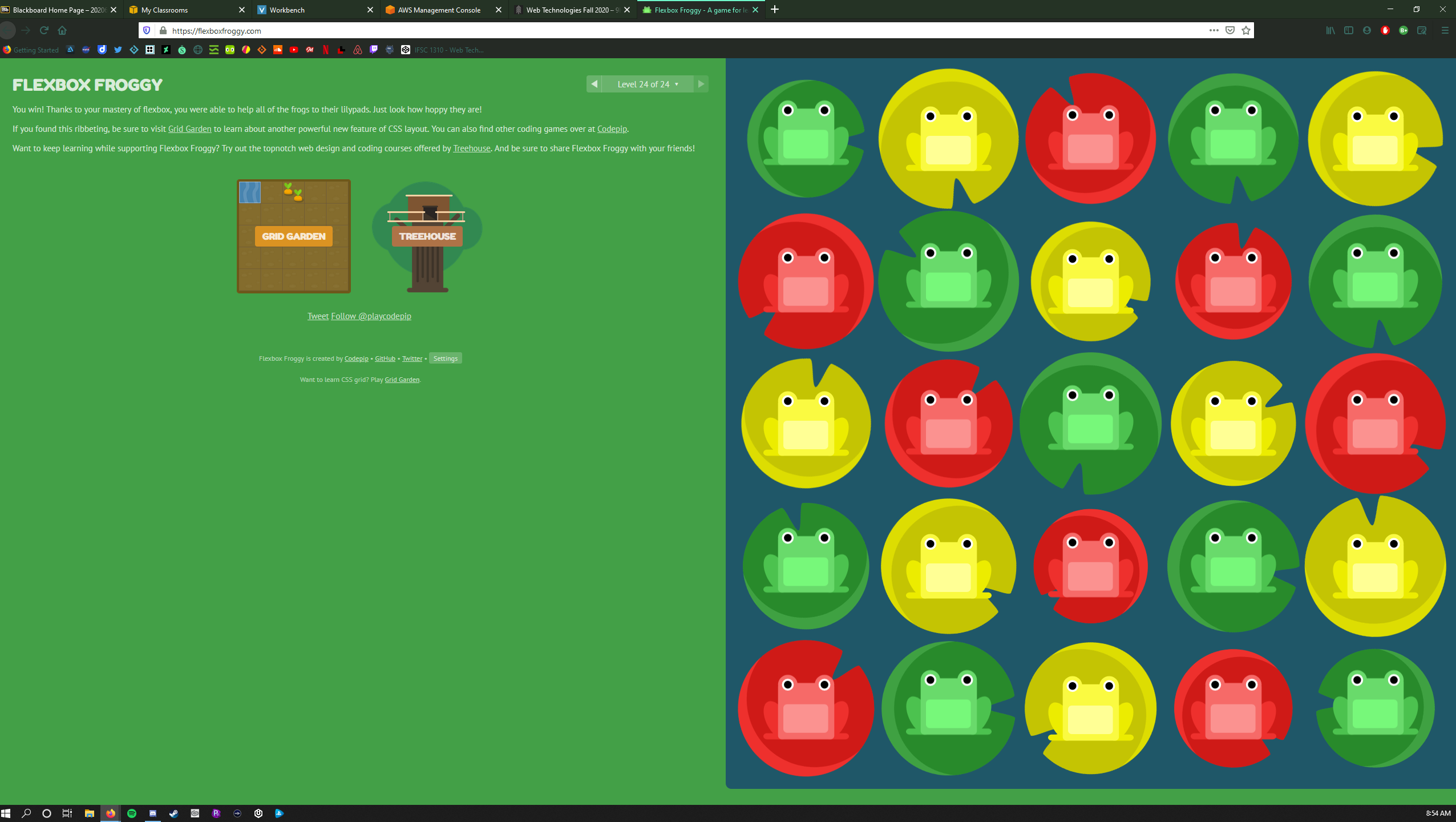Open the Firefox account icon

coord(1367,30)
